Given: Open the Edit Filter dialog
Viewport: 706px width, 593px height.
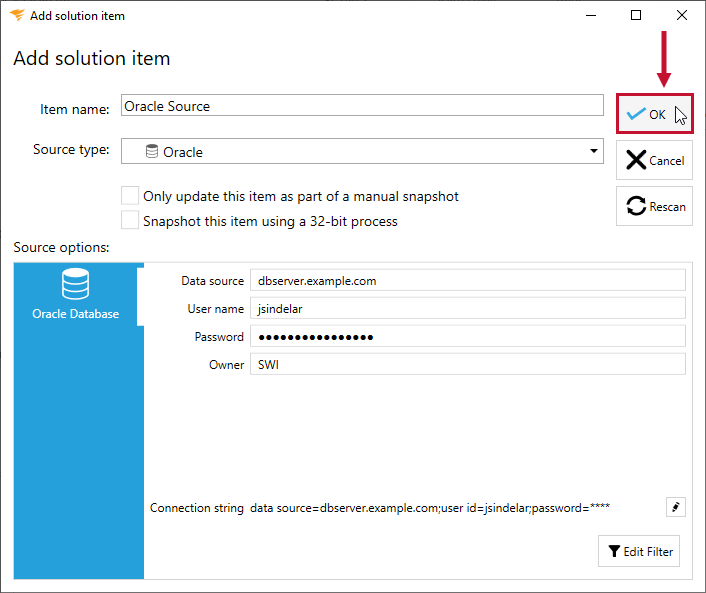Looking at the screenshot, I should [638, 551].
